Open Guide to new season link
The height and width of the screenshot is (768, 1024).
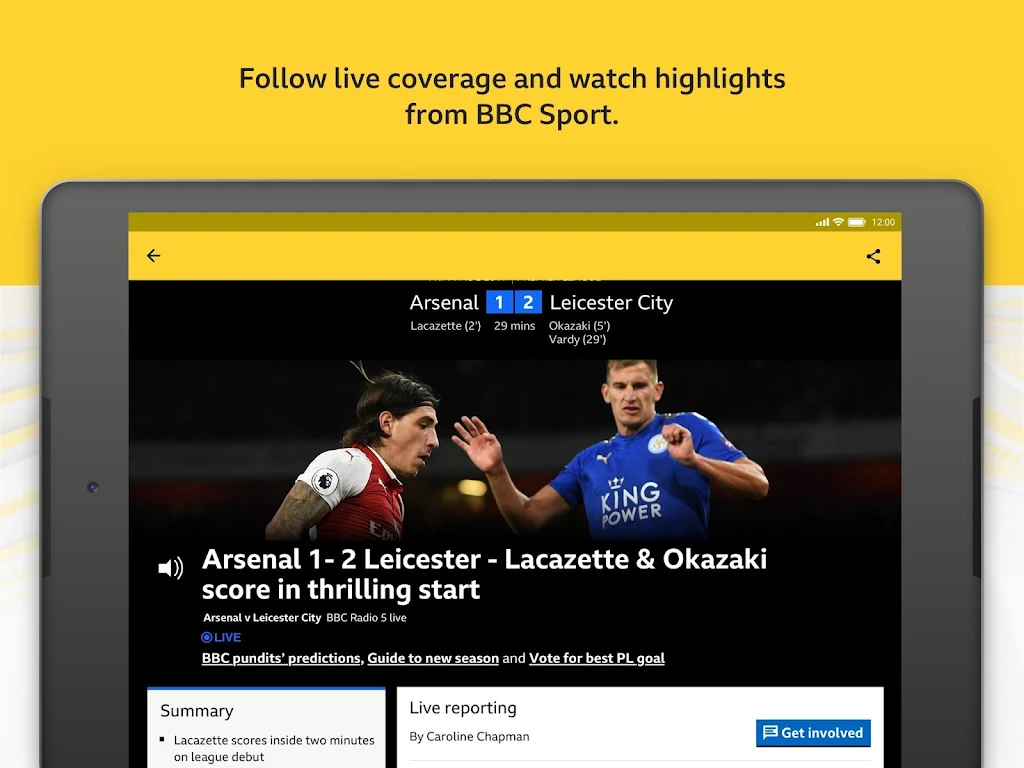(433, 658)
